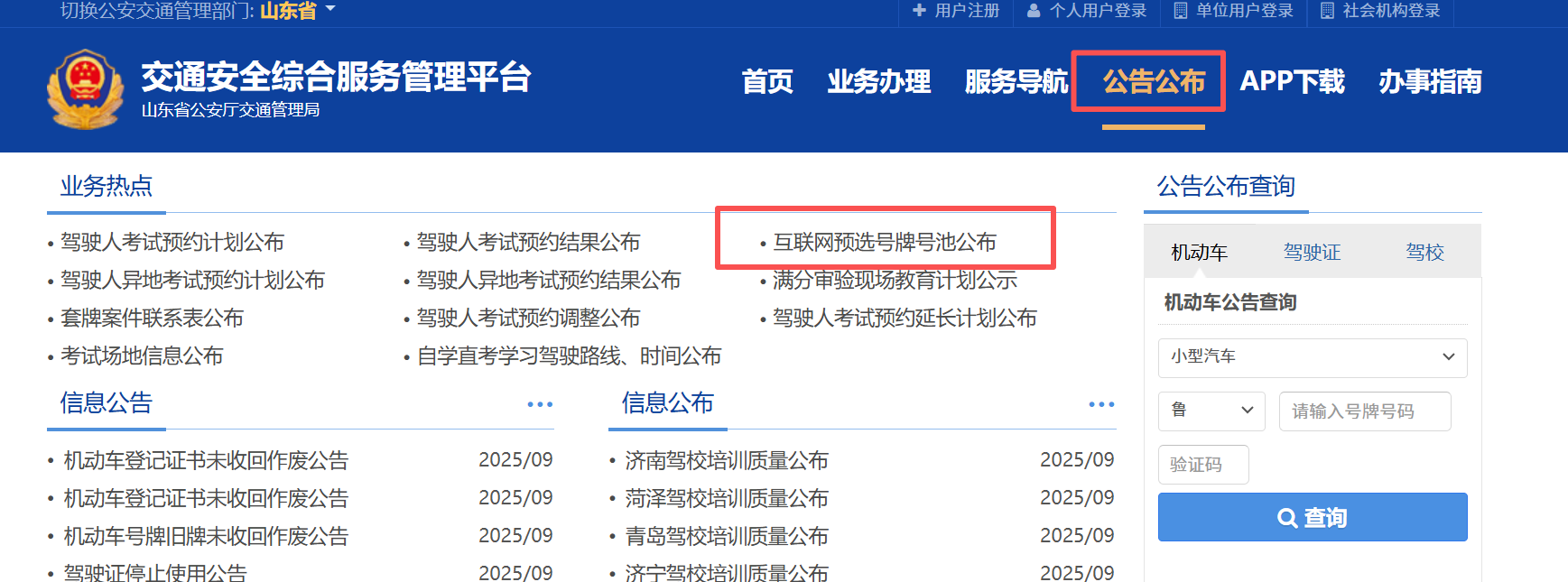Viewport: 1568px width, 582px height.
Task: Open the 小型汽车 vehicle type dropdown
Action: pos(1312,357)
